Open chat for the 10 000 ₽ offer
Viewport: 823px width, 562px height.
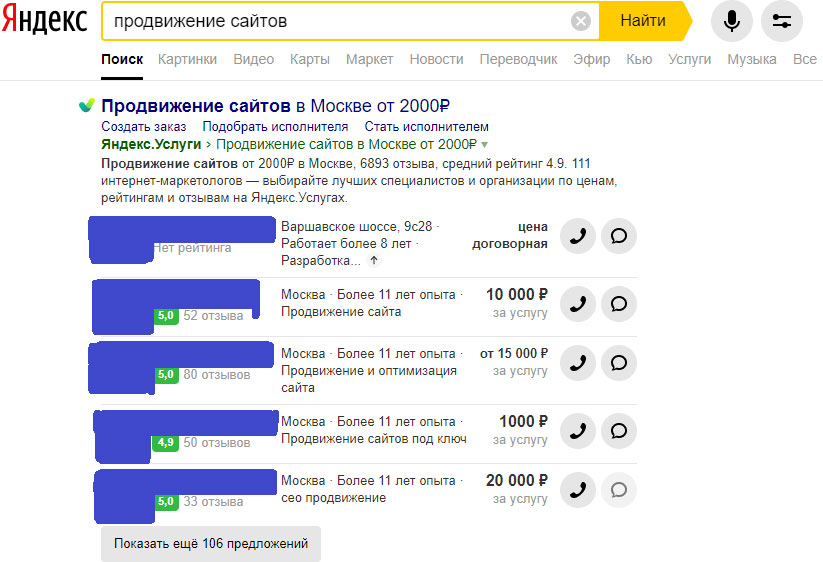(619, 303)
